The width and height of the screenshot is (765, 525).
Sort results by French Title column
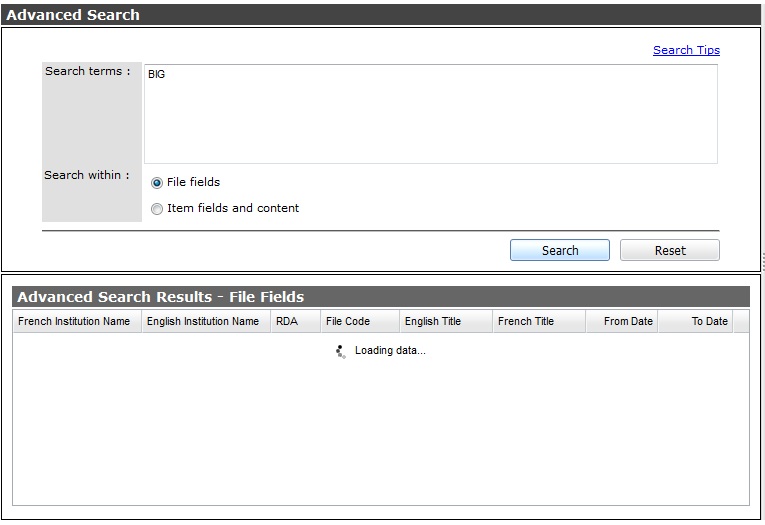(526, 321)
